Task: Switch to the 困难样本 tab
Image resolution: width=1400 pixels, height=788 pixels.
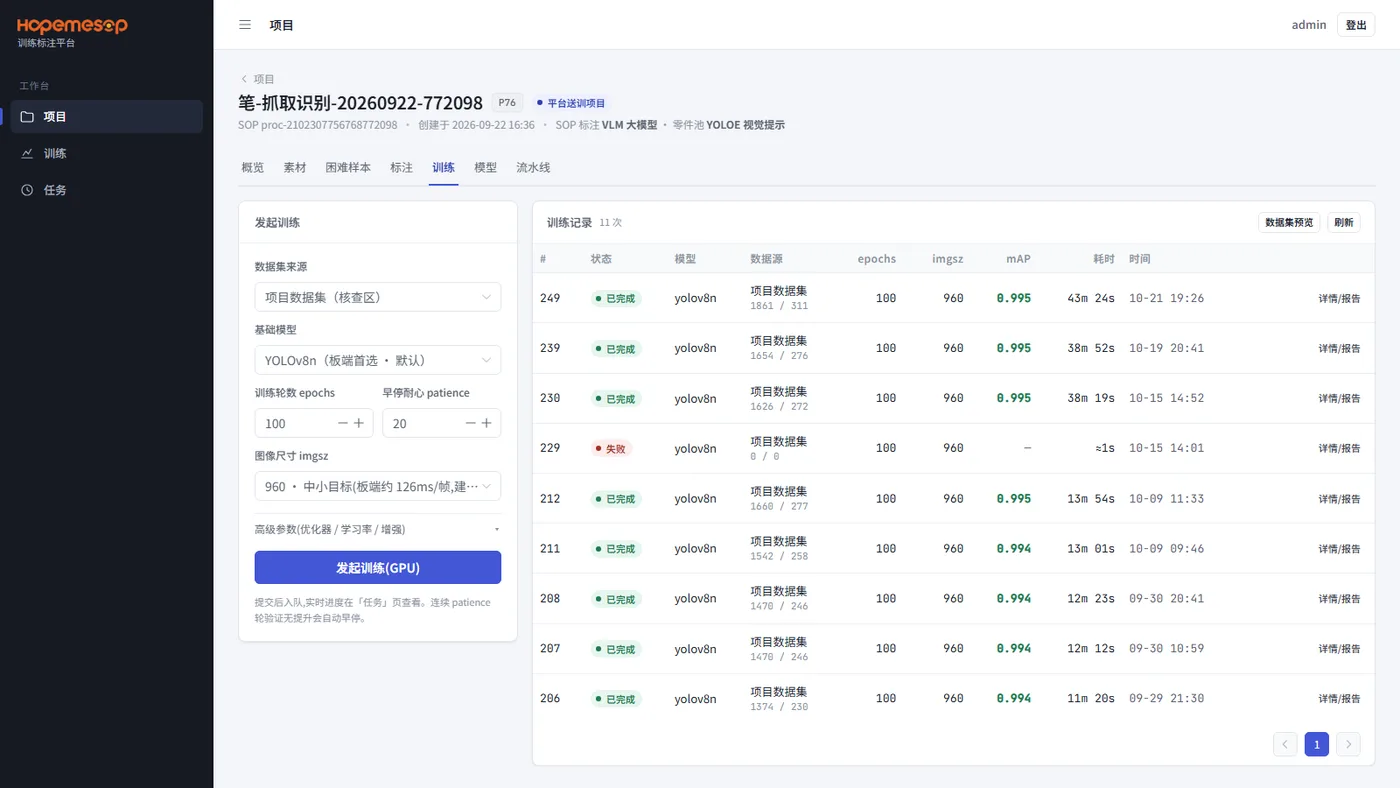Action: point(348,167)
